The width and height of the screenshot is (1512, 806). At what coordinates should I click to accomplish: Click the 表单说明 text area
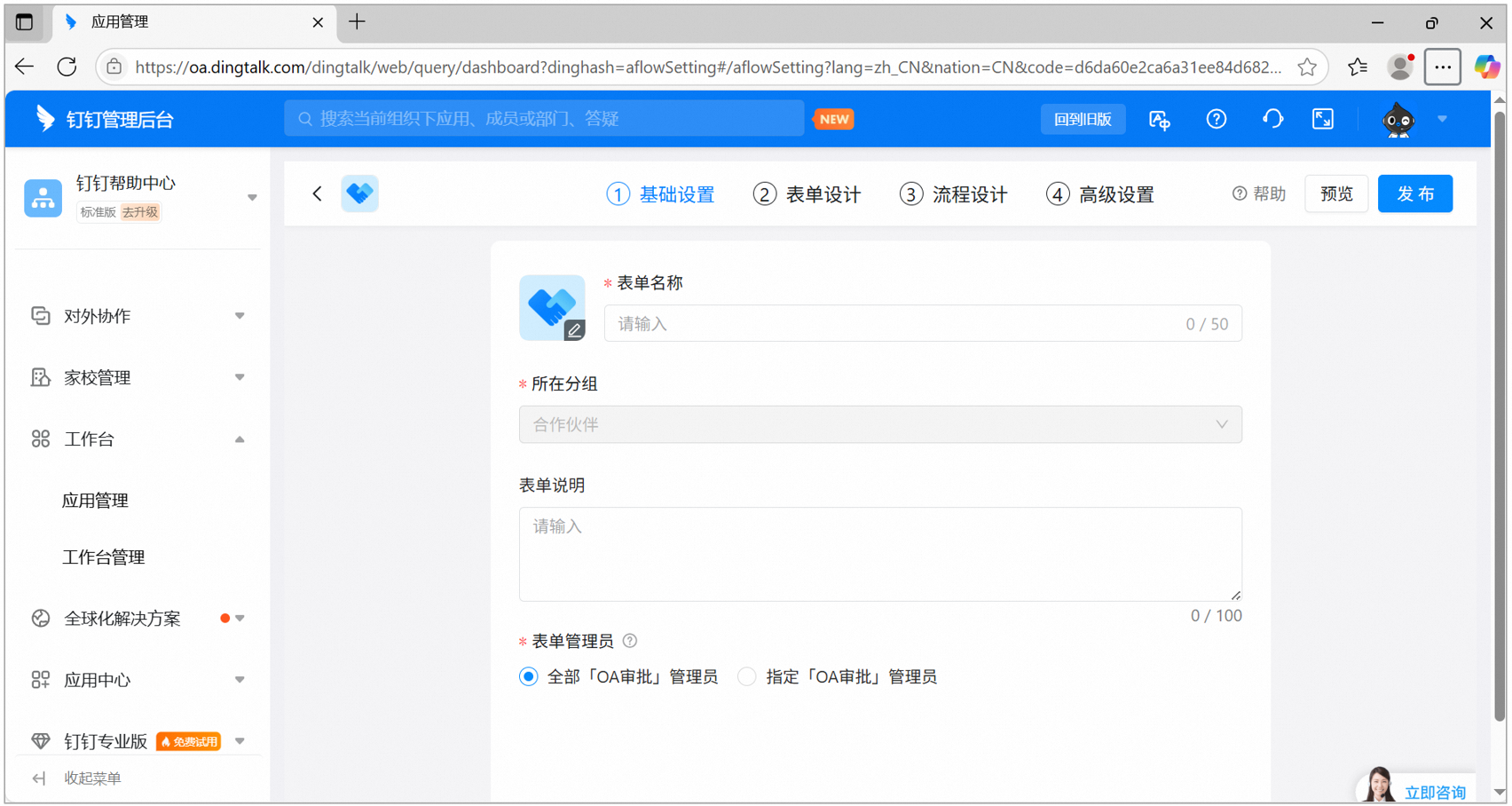coord(880,554)
